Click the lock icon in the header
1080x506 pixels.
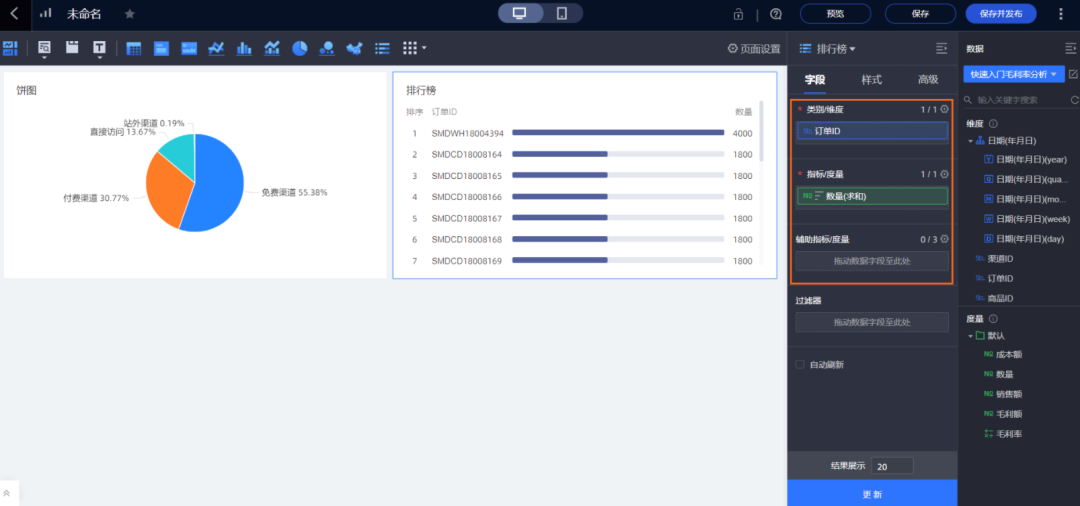point(738,14)
